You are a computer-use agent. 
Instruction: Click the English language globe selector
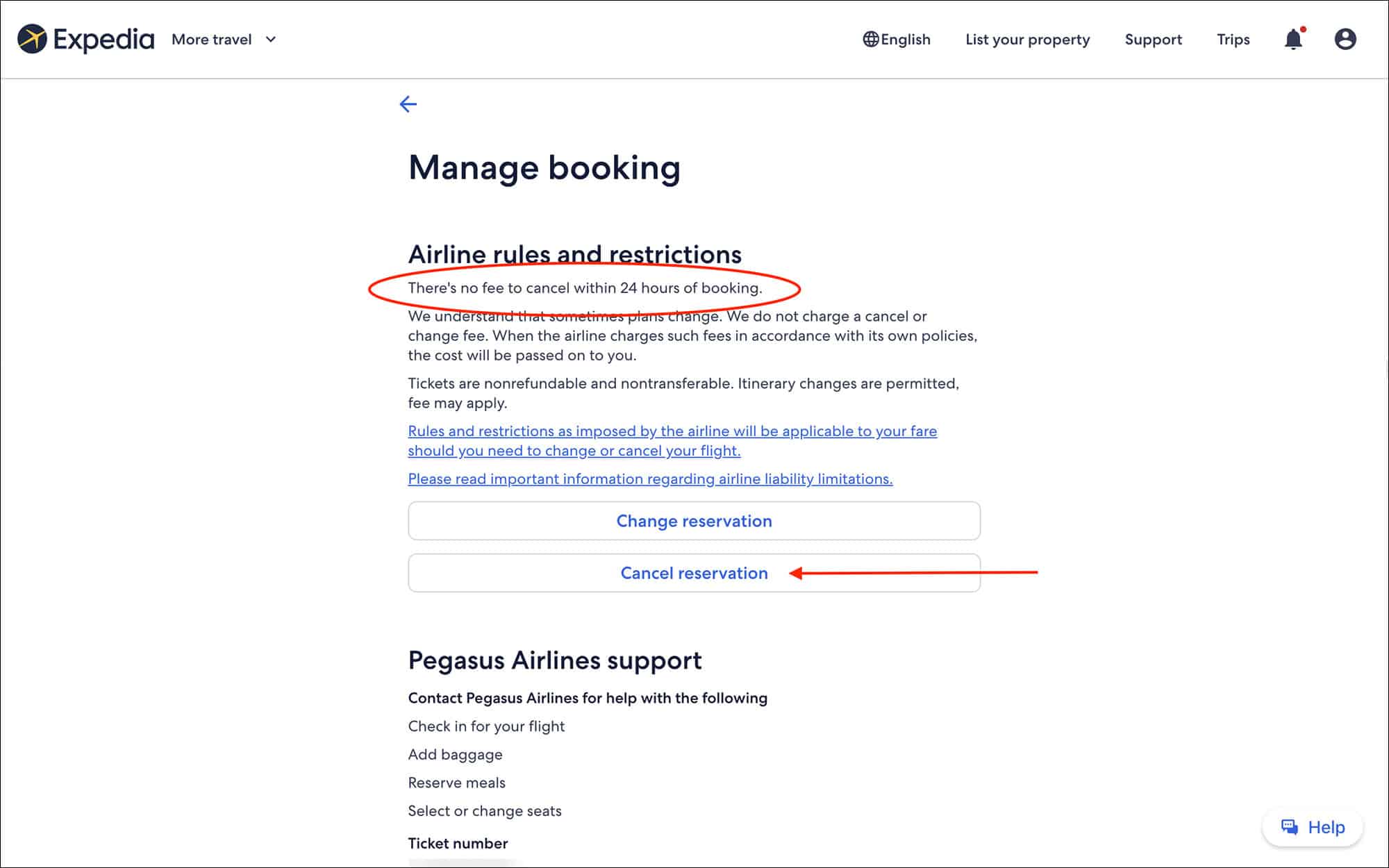[896, 40]
